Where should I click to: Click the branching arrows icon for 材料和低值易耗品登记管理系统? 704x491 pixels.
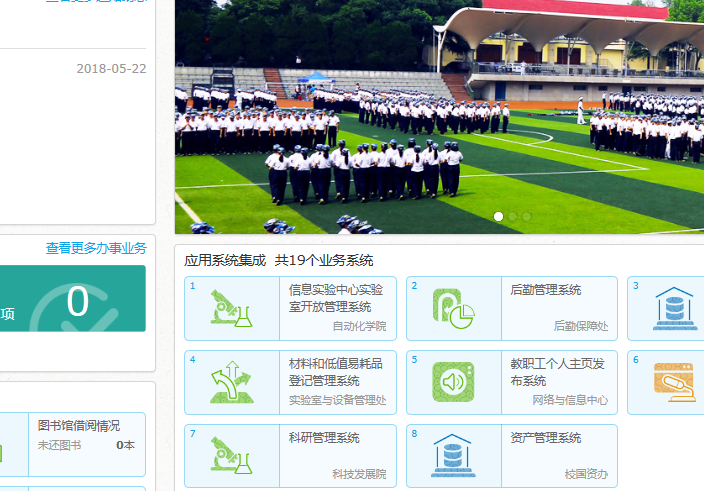[232, 382]
